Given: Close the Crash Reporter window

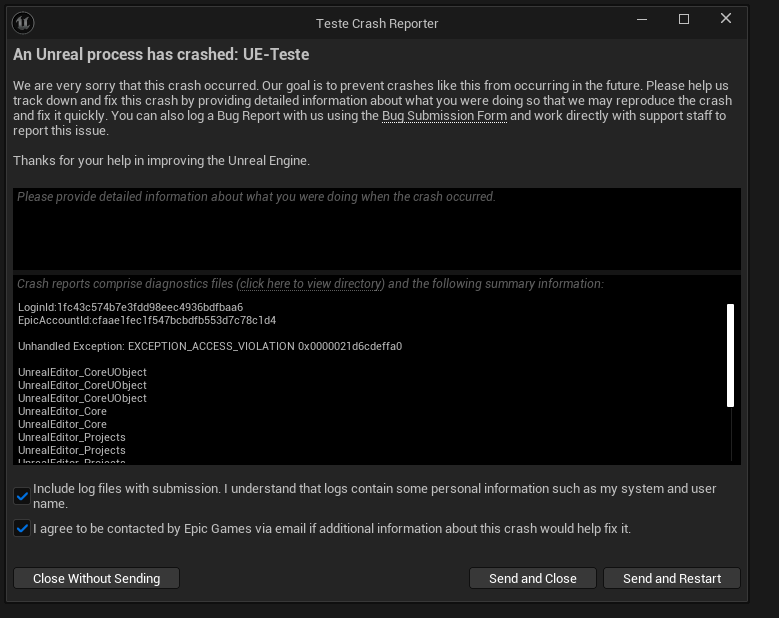Looking at the screenshot, I should (726, 19).
